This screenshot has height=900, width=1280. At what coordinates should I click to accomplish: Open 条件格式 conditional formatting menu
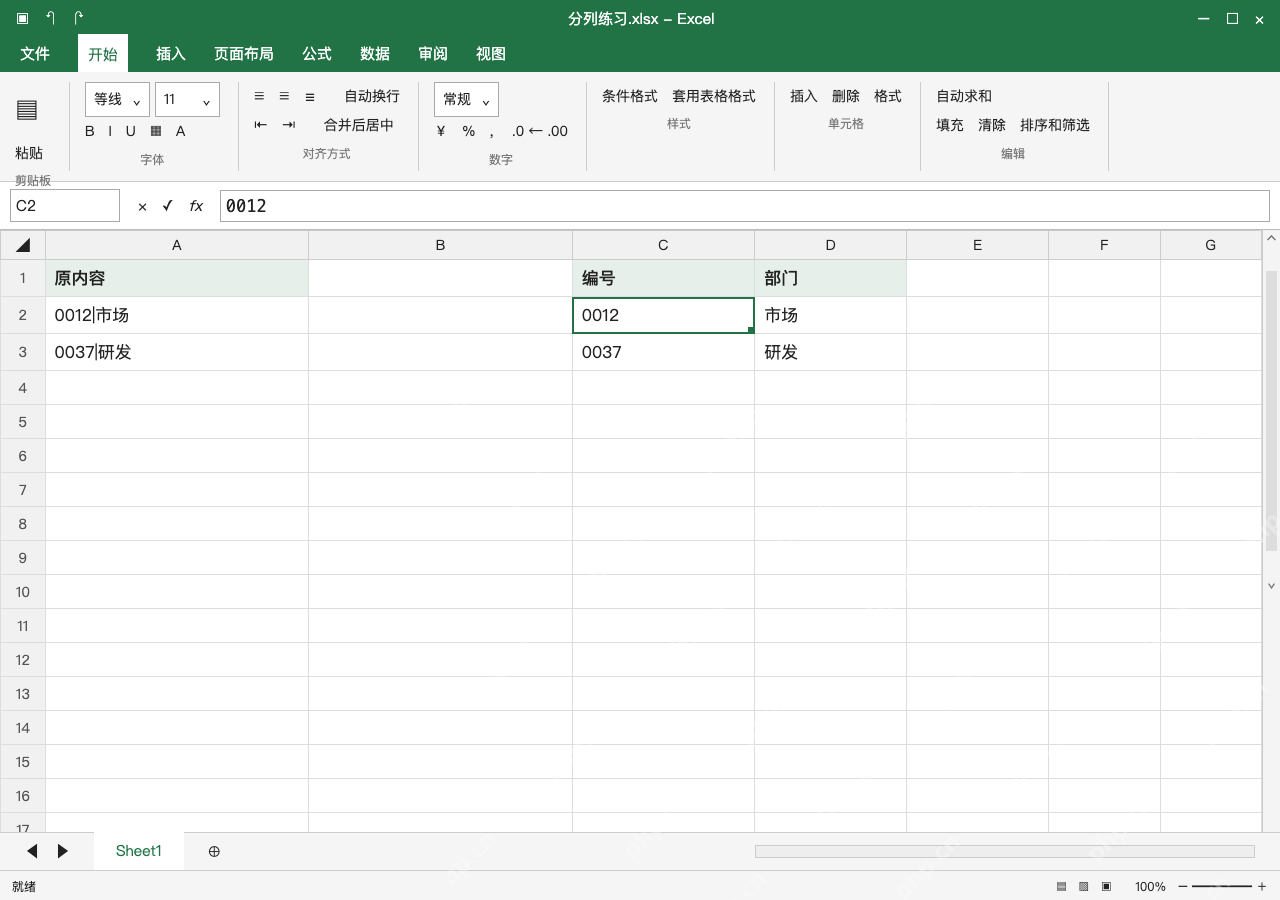click(x=630, y=96)
